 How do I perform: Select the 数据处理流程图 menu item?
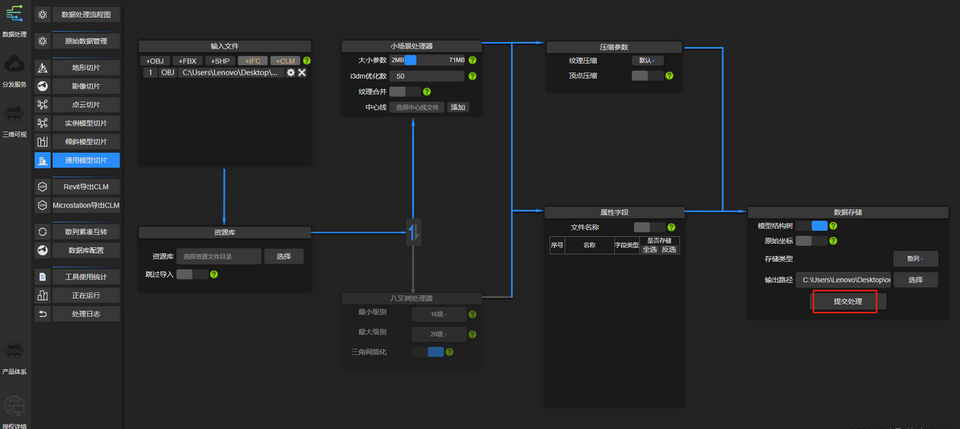(x=86, y=15)
